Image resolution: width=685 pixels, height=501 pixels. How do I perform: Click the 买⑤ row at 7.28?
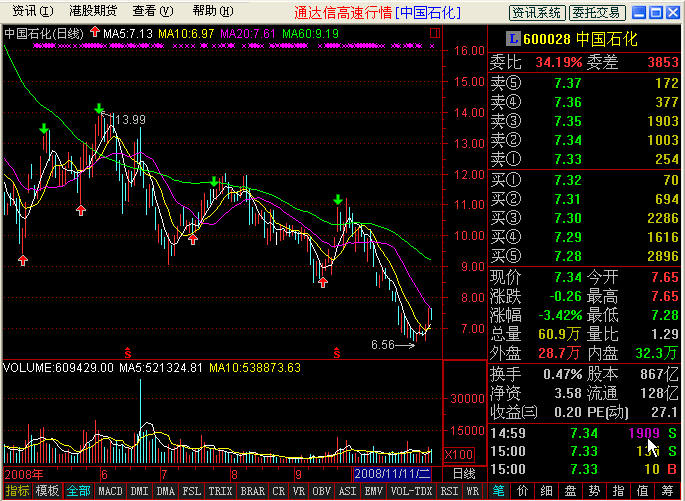click(x=584, y=256)
